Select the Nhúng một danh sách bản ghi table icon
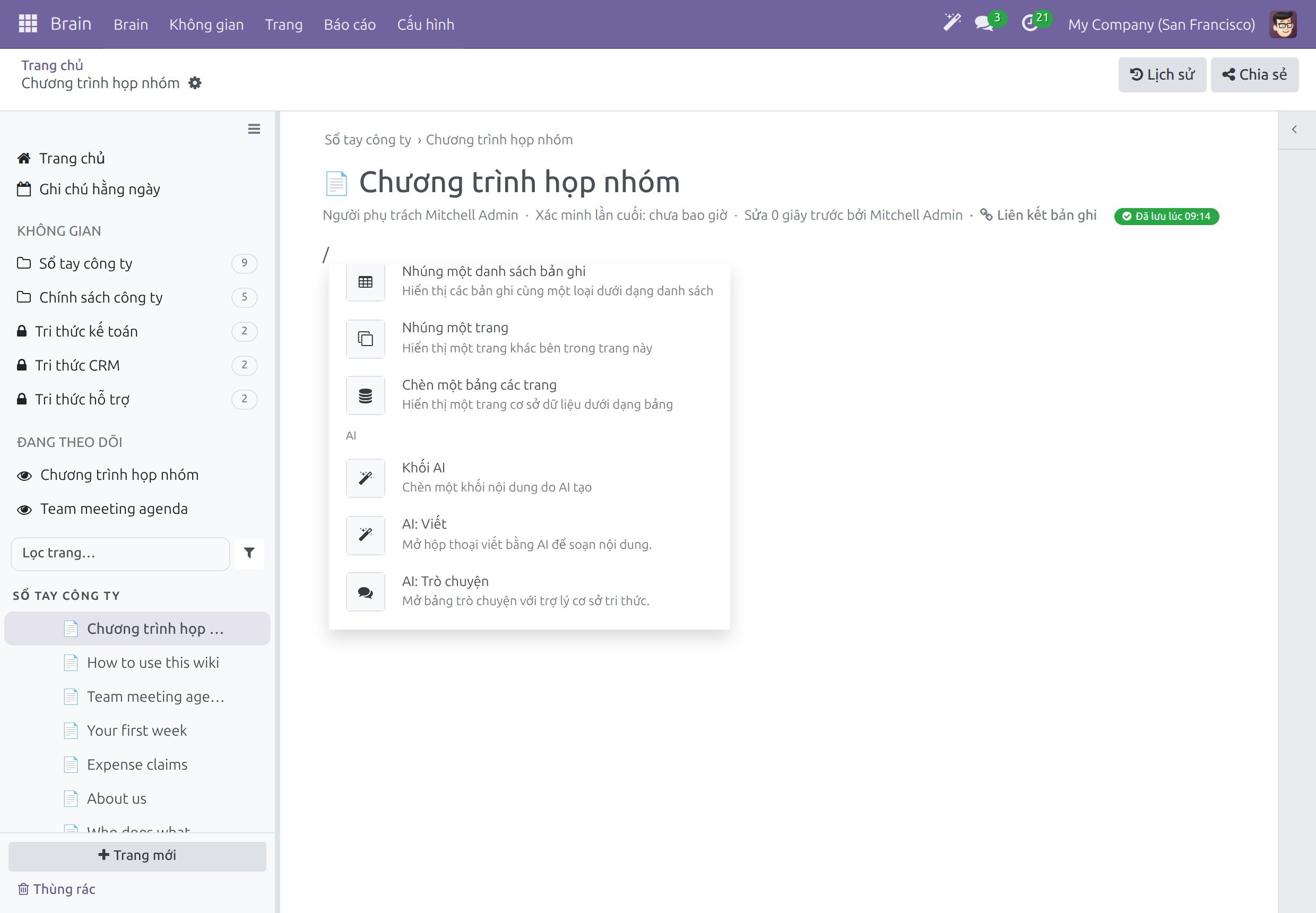 click(366, 282)
